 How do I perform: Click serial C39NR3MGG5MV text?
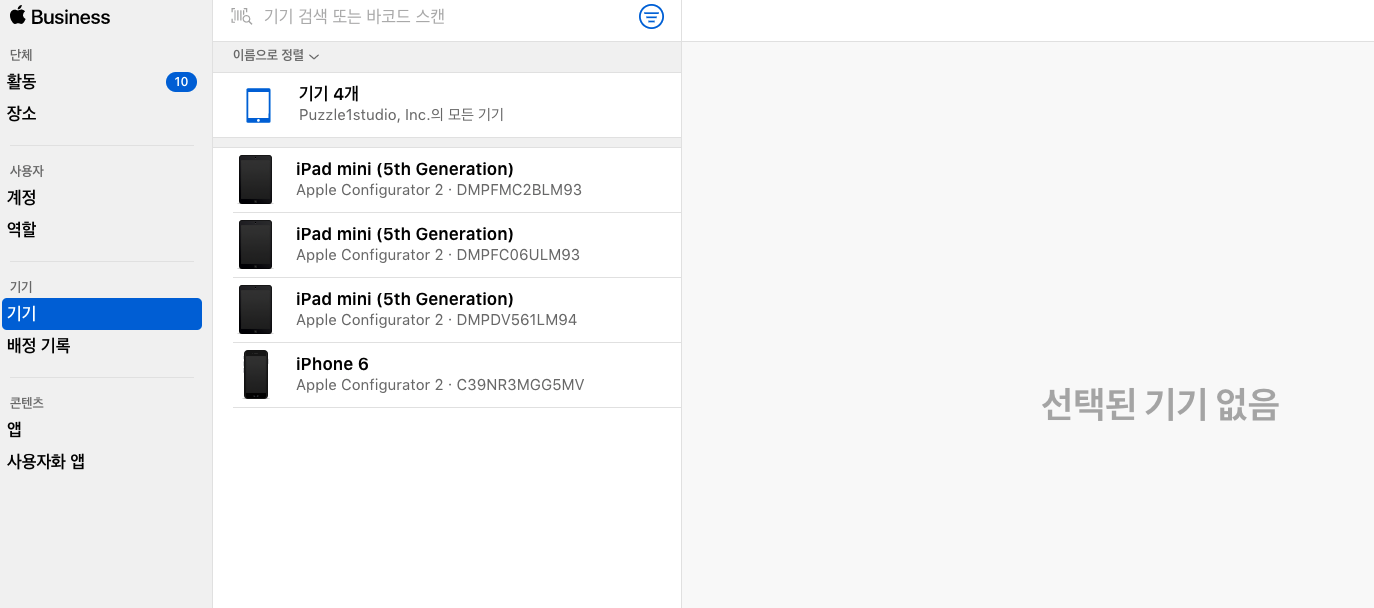[520, 385]
